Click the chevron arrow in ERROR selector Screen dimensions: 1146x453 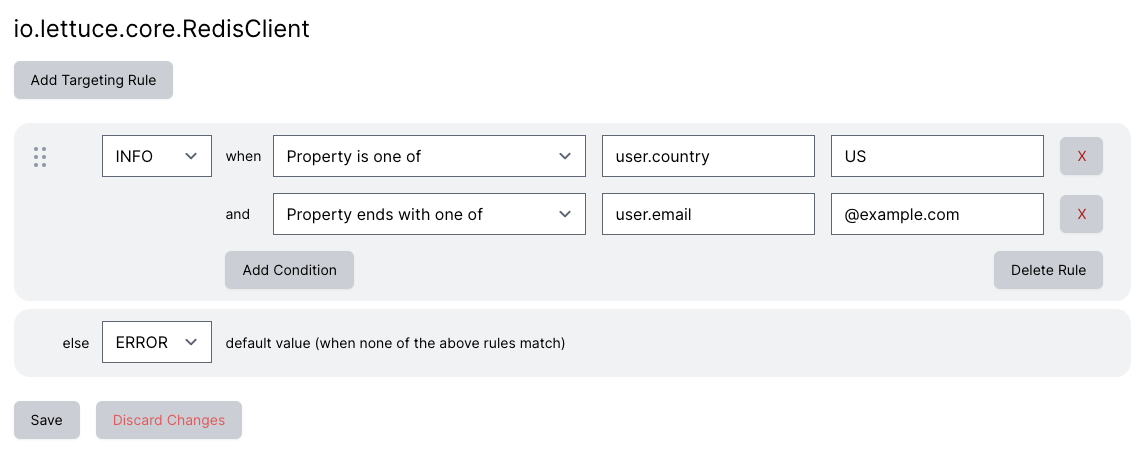(191, 342)
